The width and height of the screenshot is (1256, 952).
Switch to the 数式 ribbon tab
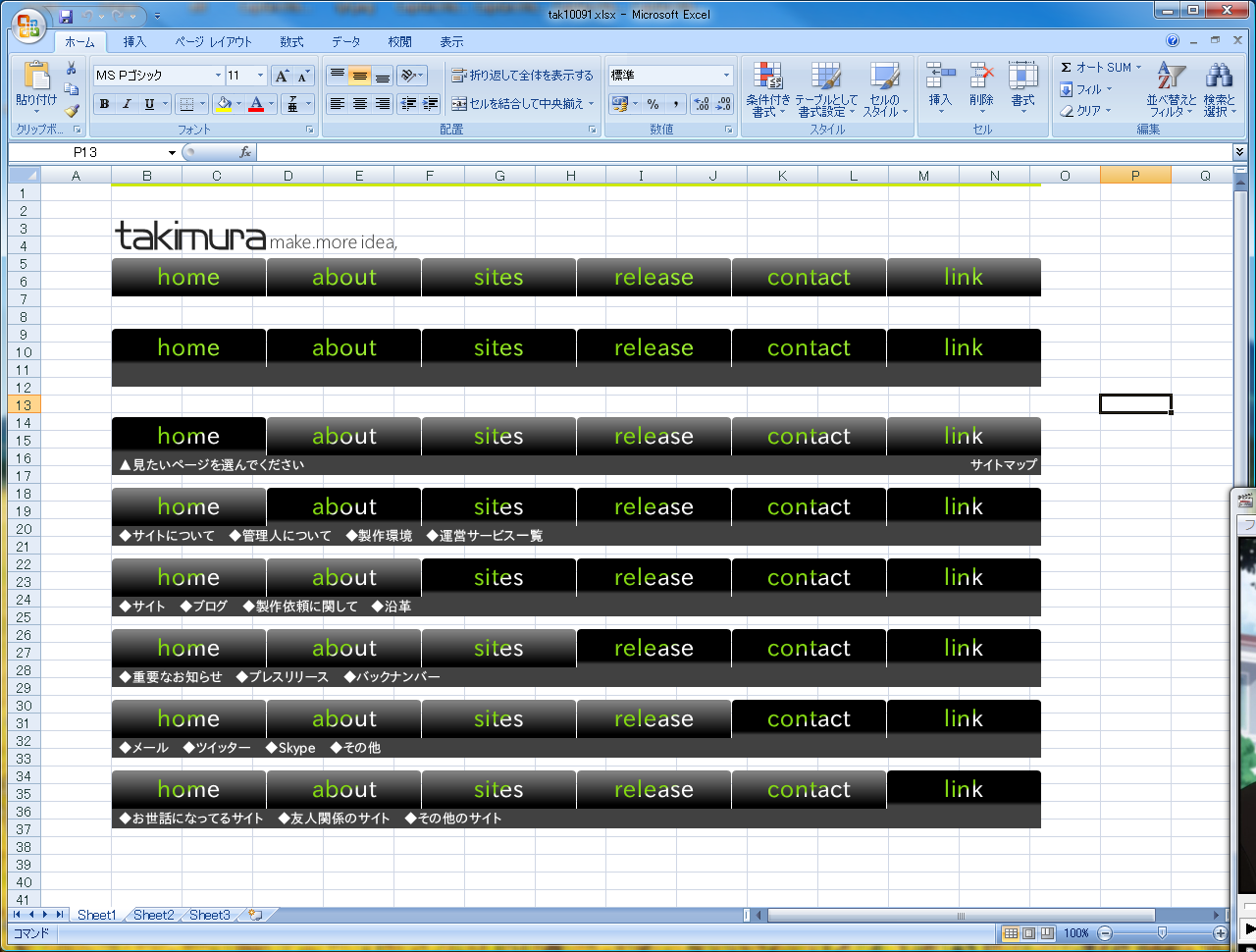(x=291, y=42)
